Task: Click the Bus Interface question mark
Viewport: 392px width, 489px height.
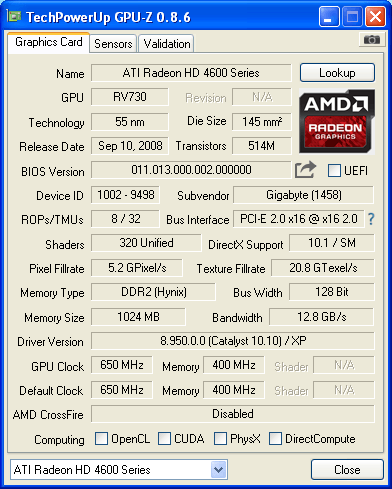Action: coord(371,219)
